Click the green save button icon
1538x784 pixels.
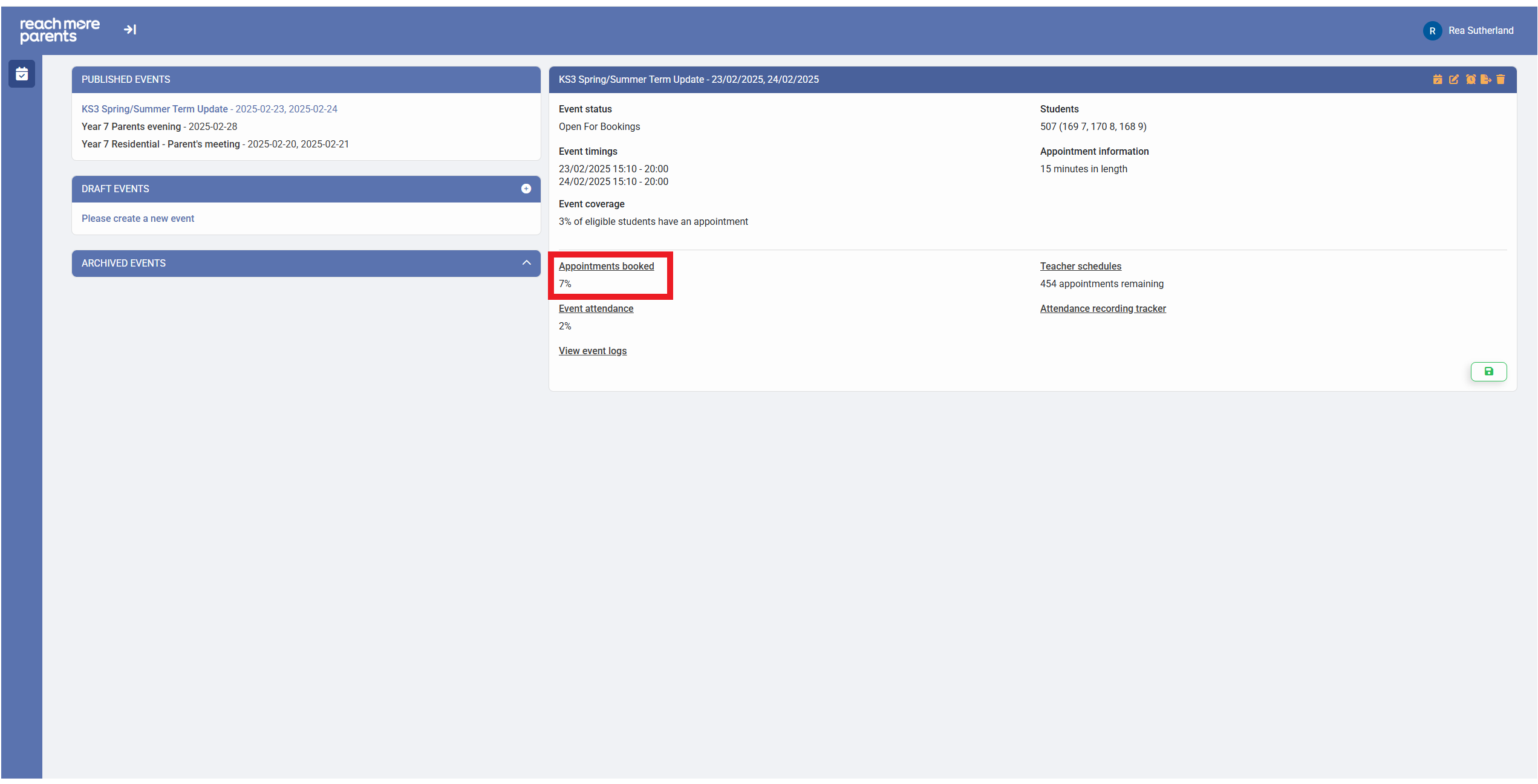tap(1488, 372)
